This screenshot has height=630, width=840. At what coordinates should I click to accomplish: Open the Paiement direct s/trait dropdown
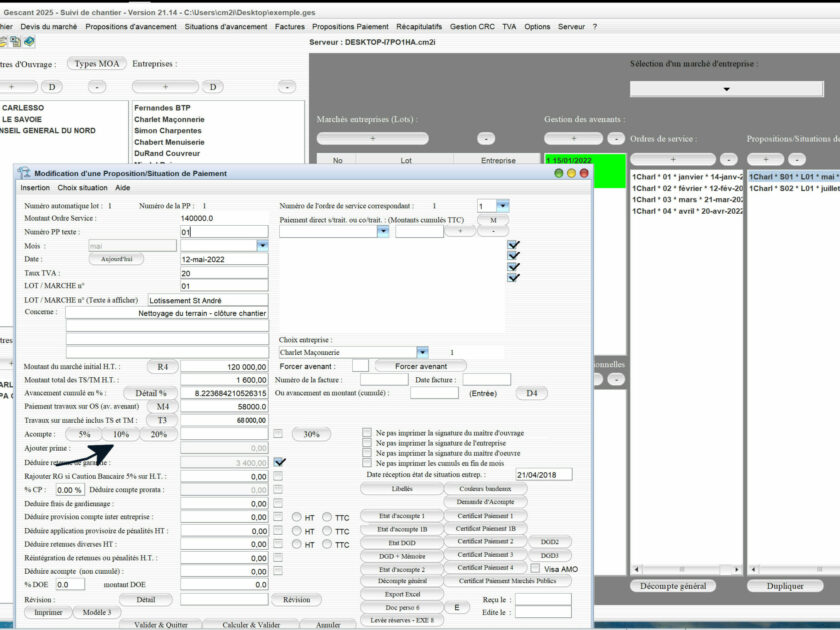pyautogui.click(x=384, y=232)
